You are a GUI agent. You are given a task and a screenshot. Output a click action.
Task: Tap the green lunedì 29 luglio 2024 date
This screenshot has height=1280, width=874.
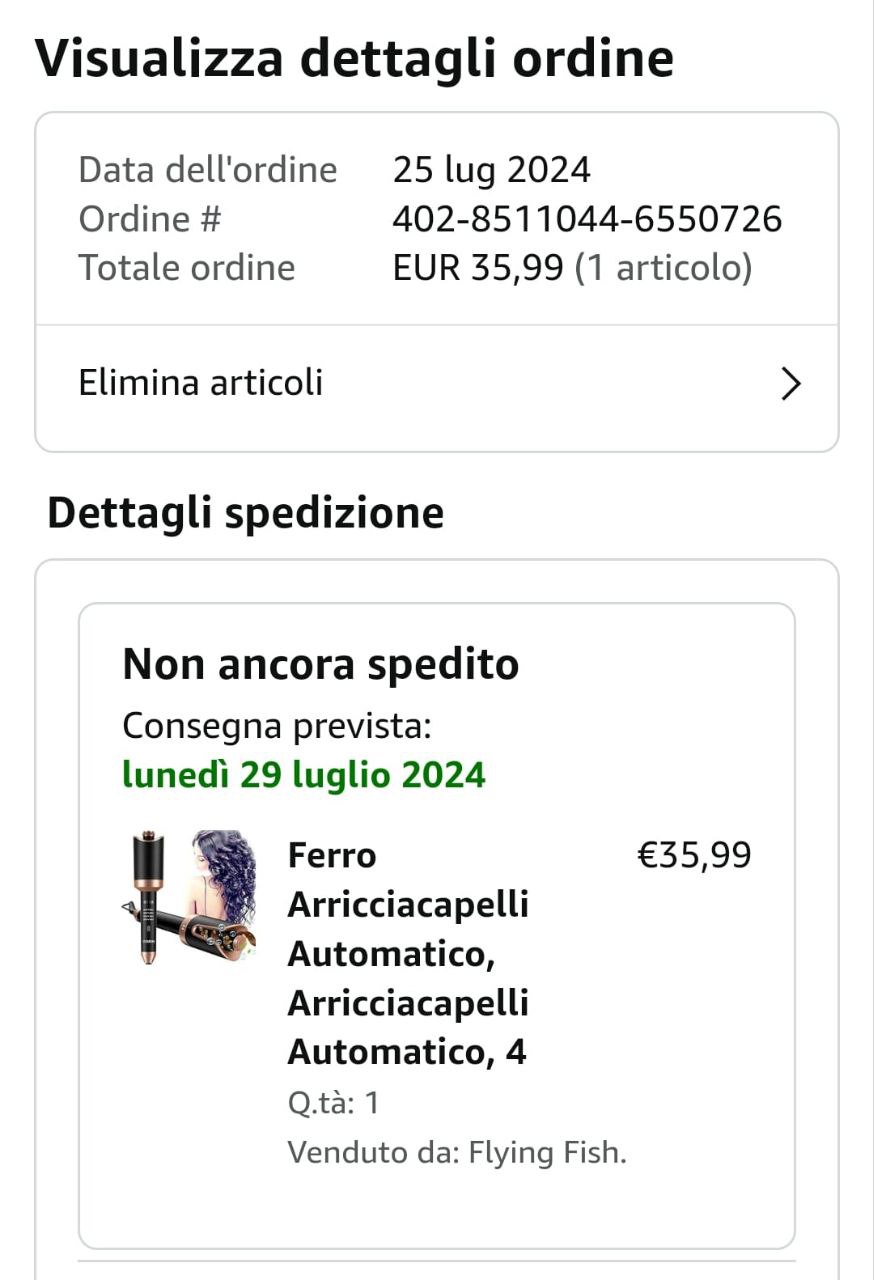tap(304, 775)
